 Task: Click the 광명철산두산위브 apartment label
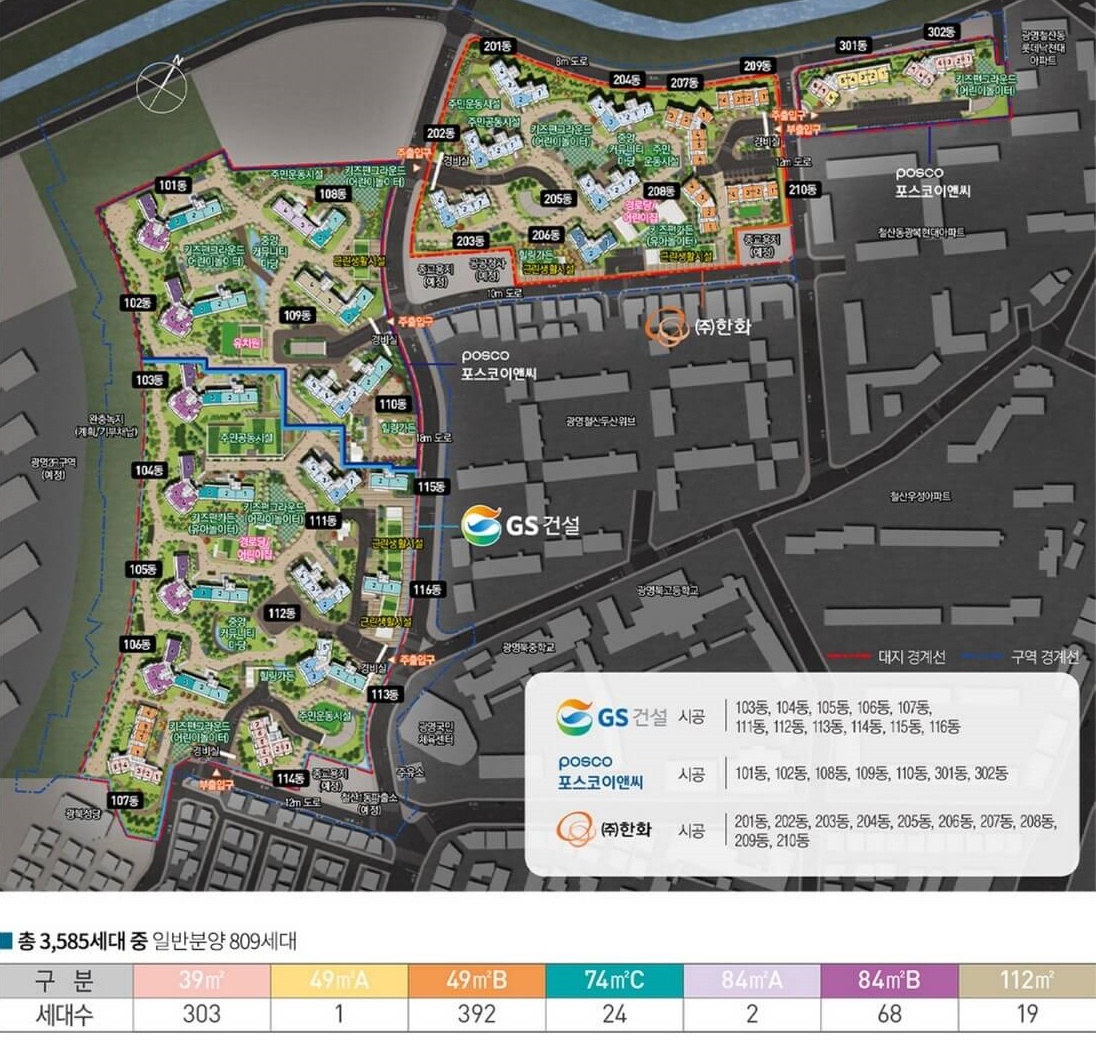(x=600, y=421)
